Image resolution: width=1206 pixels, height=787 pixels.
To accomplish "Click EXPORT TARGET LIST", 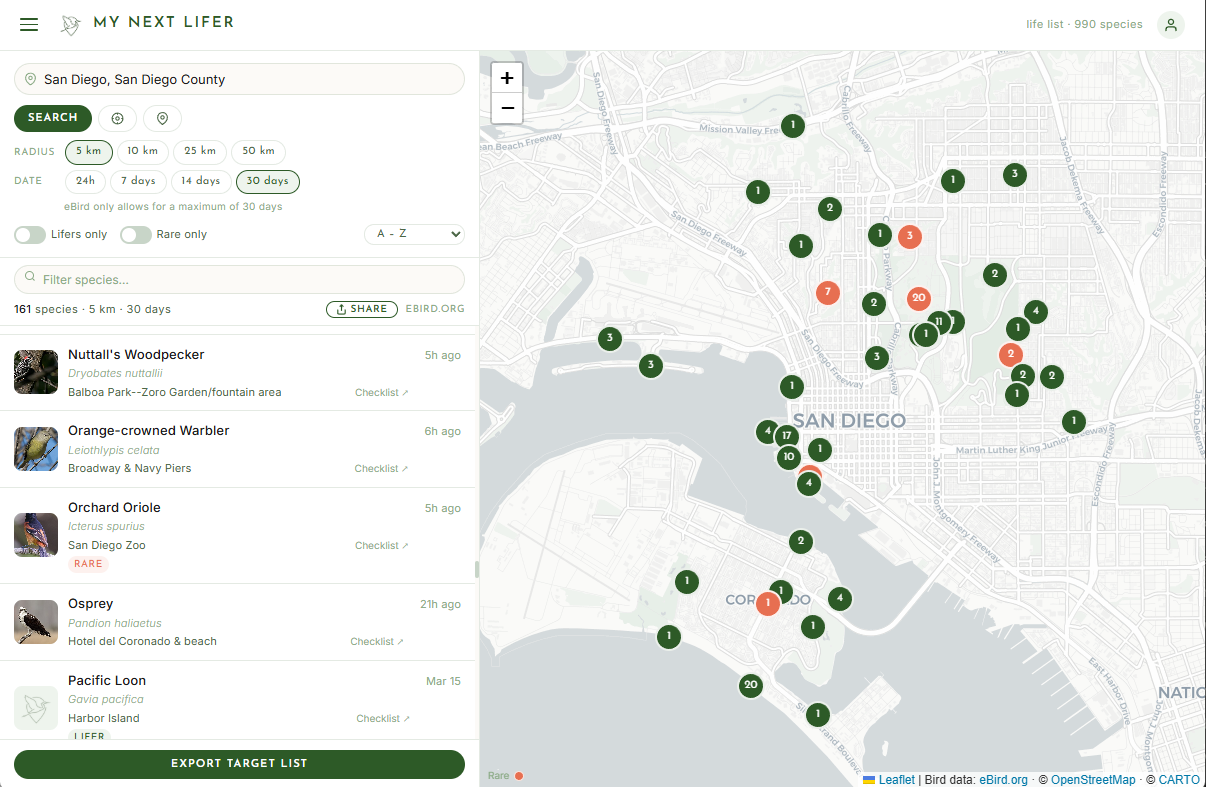I will tap(239, 764).
